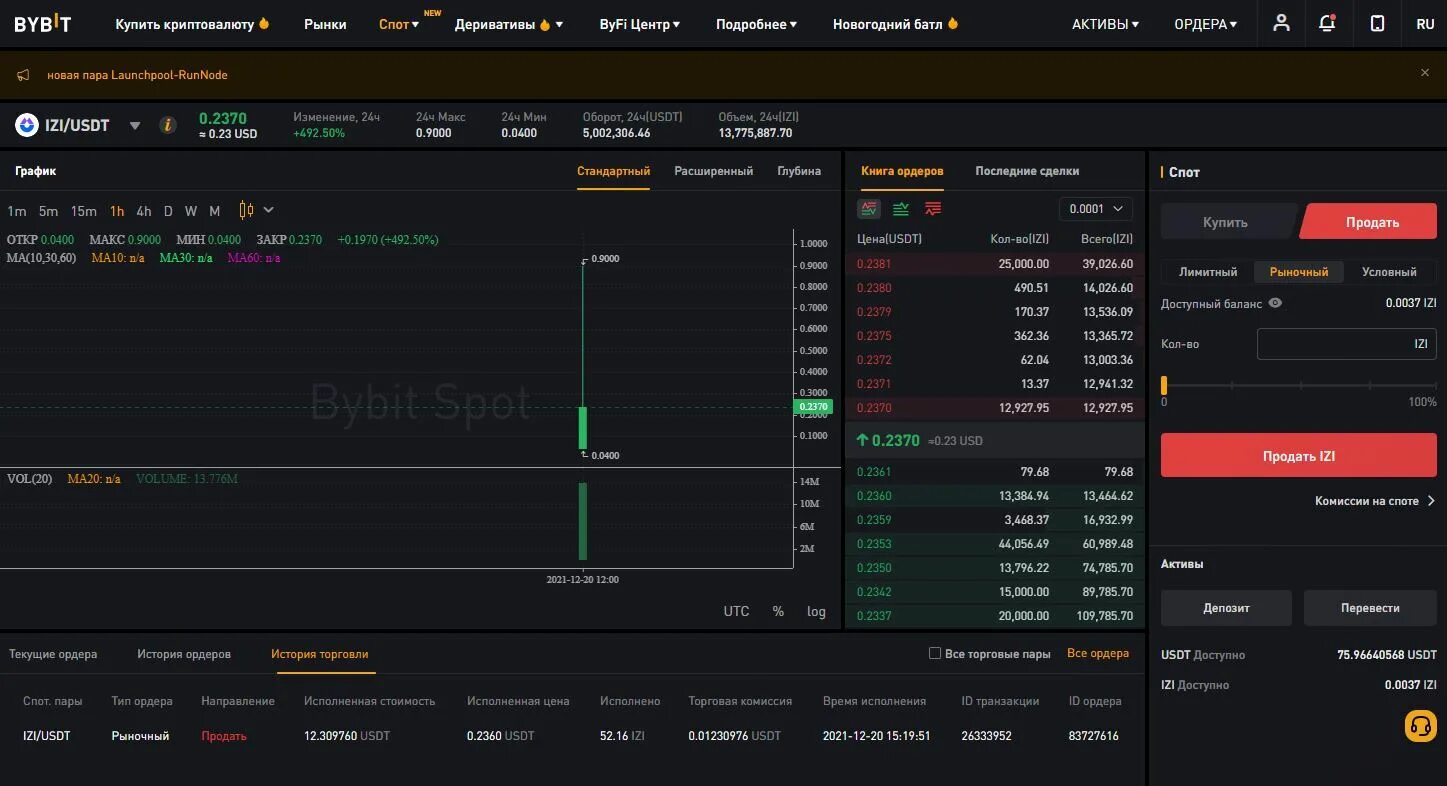Open the mobile app download icon
The height and width of the screenshot is (786, 1447).
[x=1377, y=23]
